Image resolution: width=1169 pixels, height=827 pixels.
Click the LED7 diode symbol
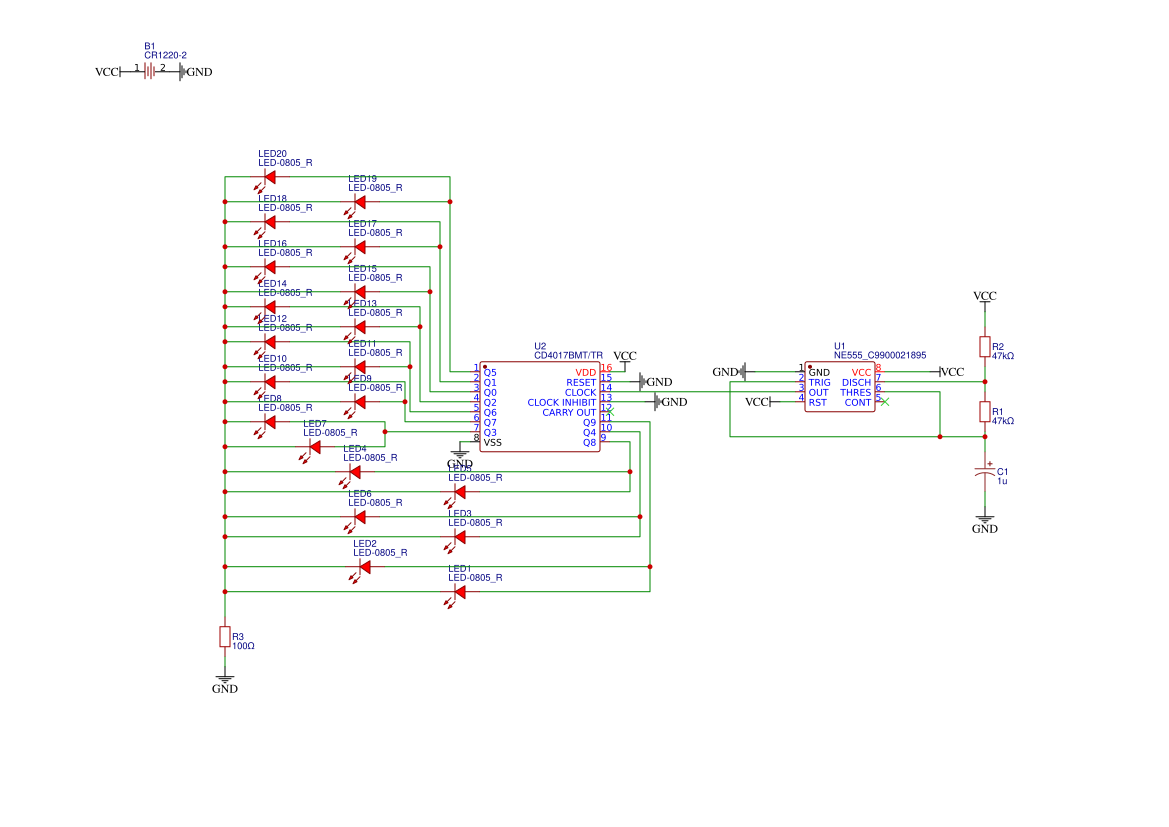pyautogui.click(x=314, y=447)
